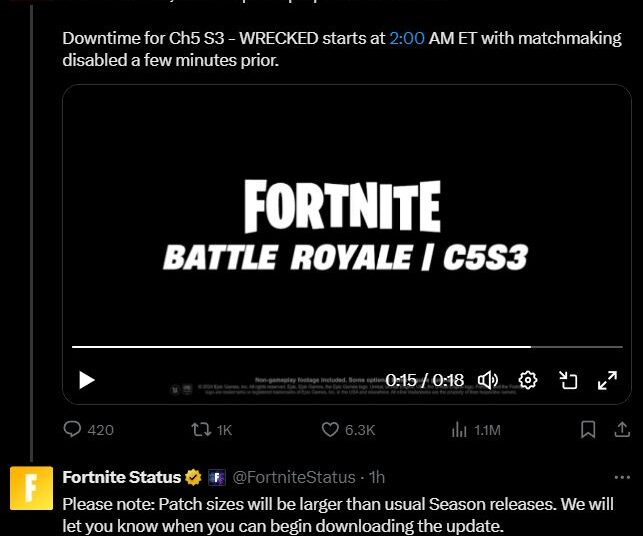Image resolution: width=643 pixels, height=536 pixels.
Task: Open Fortnite Status profile avatar
Action: click(32, 488)
